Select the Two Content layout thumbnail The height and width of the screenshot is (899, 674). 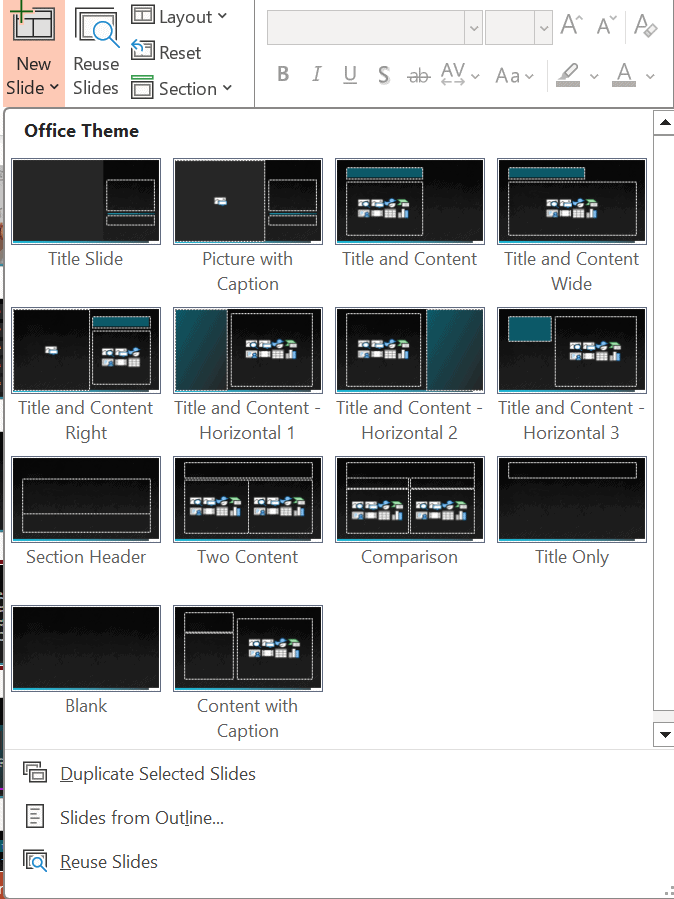248,500
